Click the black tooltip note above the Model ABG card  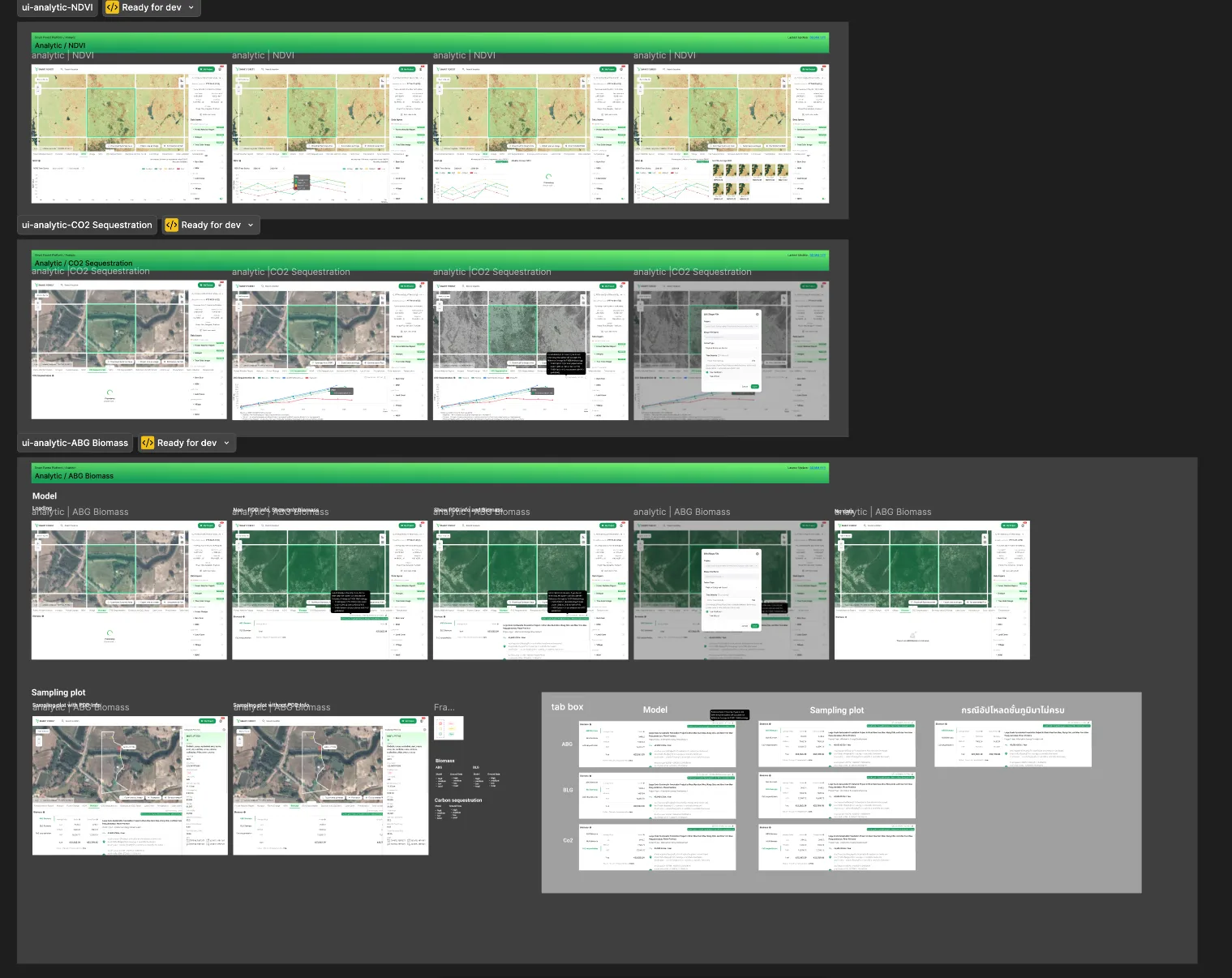pyautogui.click(x=729, y=714)
